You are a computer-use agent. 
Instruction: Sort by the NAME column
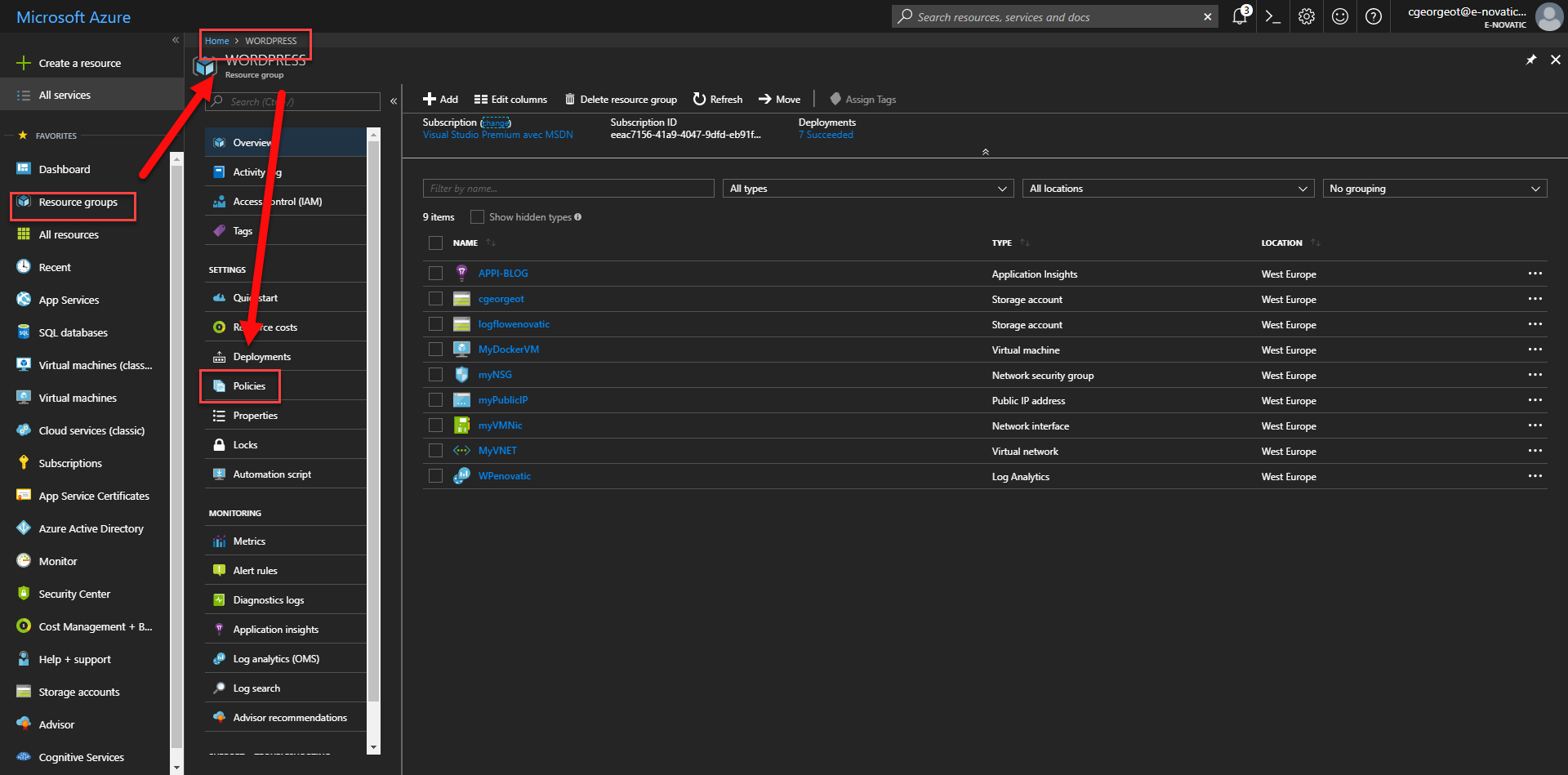[x=465, y=243]
